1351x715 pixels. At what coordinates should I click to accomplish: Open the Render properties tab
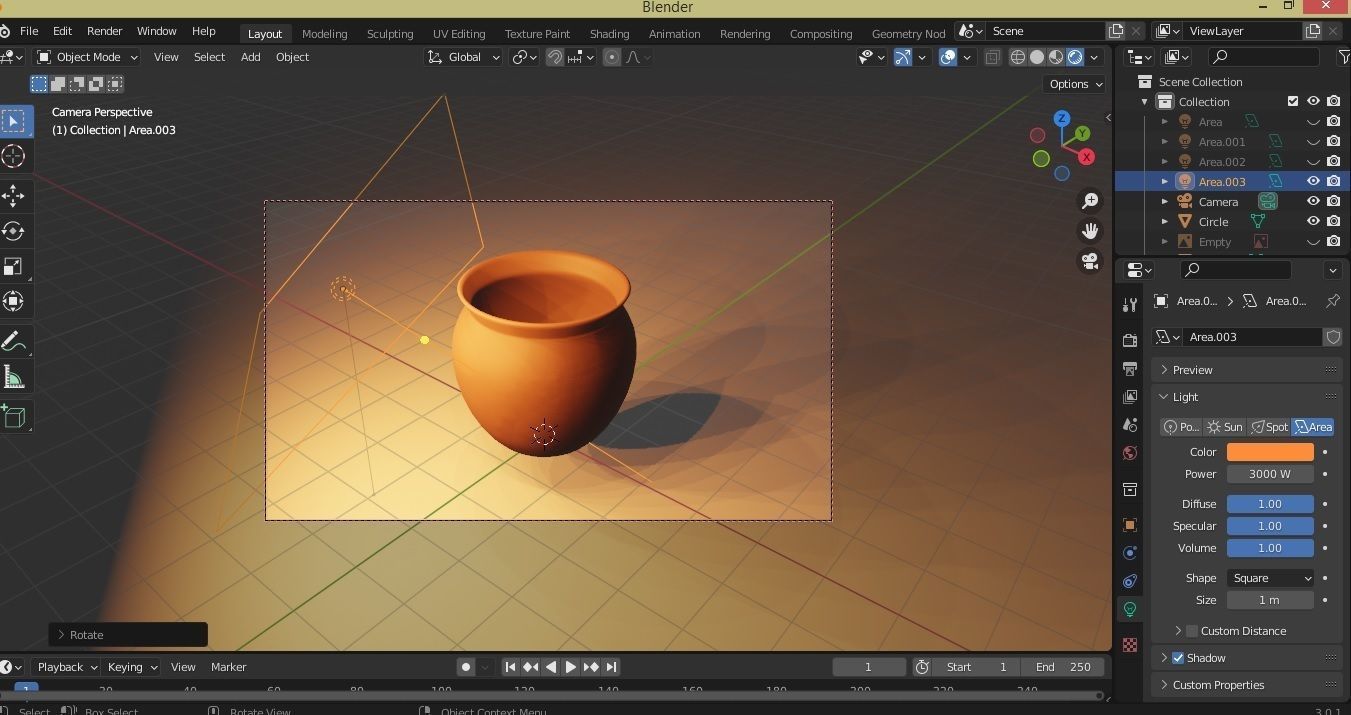pos(1130,340)
